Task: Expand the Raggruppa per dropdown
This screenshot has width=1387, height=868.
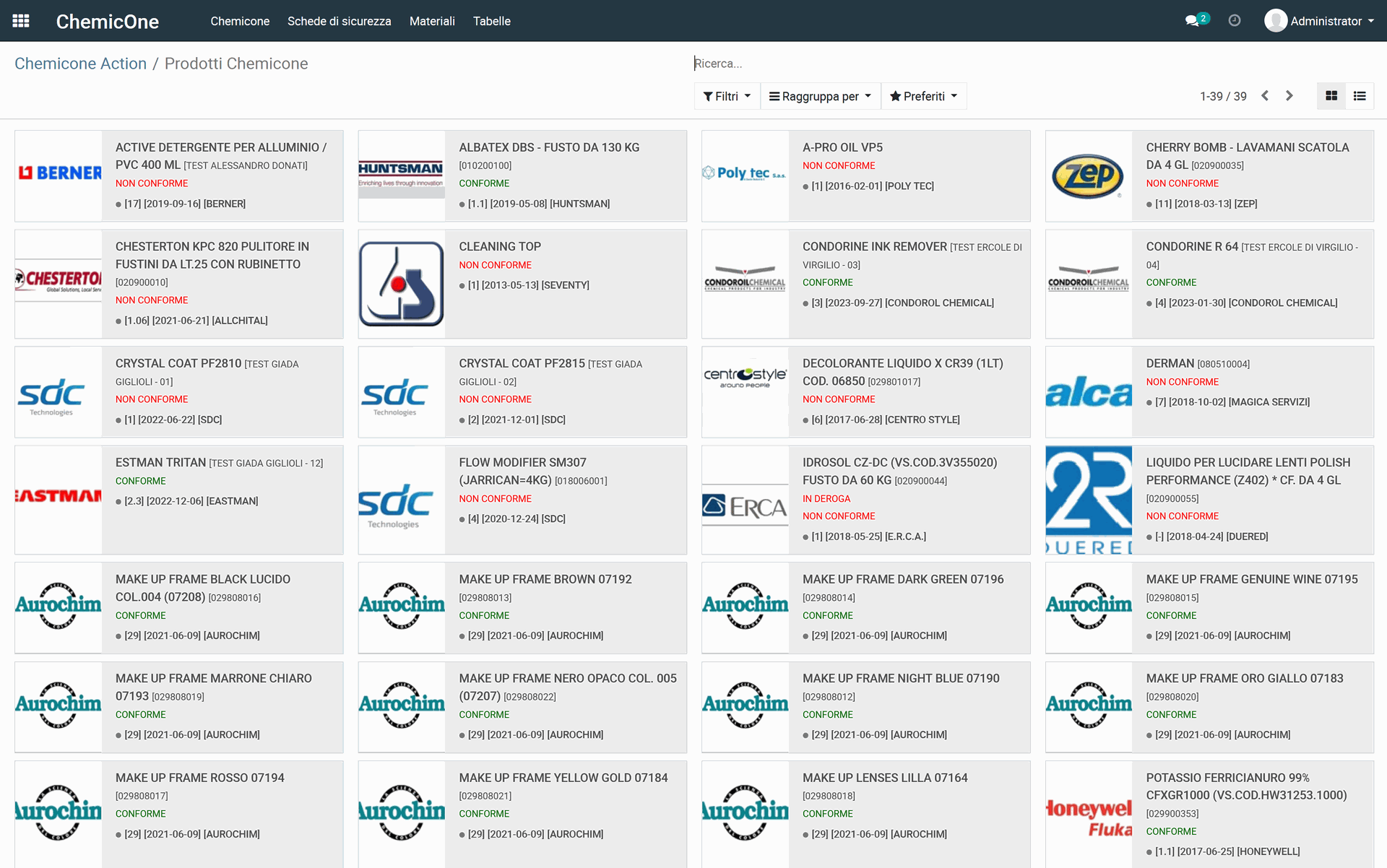Action: pos(820,96)
